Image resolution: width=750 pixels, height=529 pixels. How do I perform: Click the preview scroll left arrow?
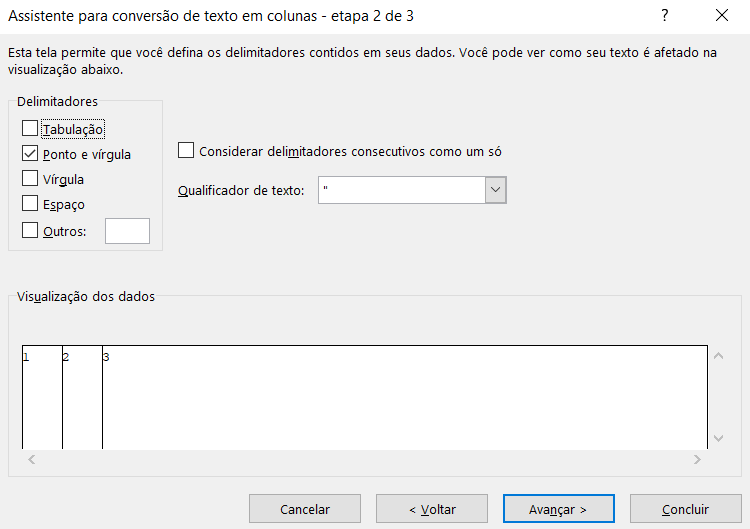(x=32, y=460)
